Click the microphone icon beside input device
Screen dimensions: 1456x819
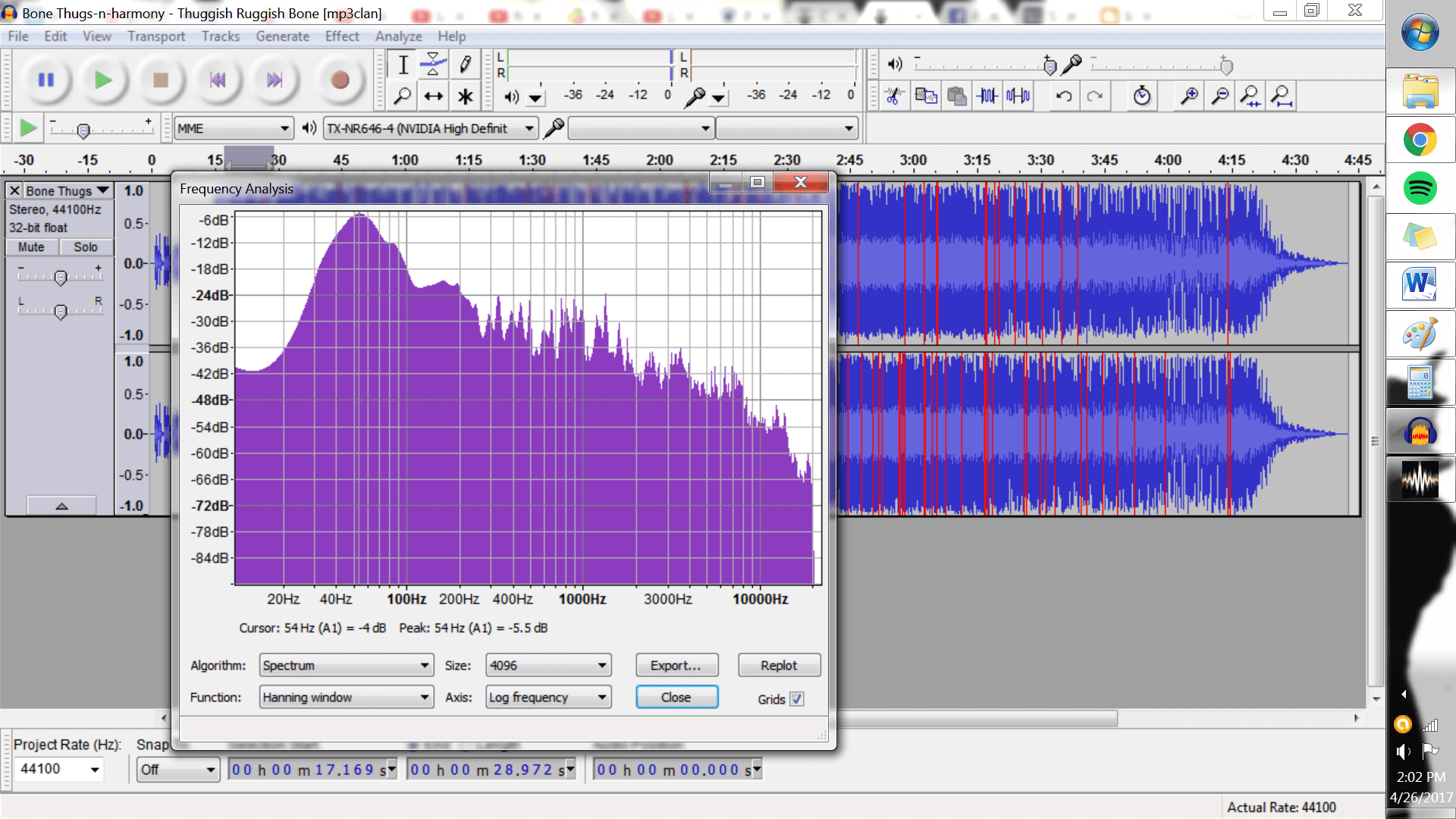(554, 128)
